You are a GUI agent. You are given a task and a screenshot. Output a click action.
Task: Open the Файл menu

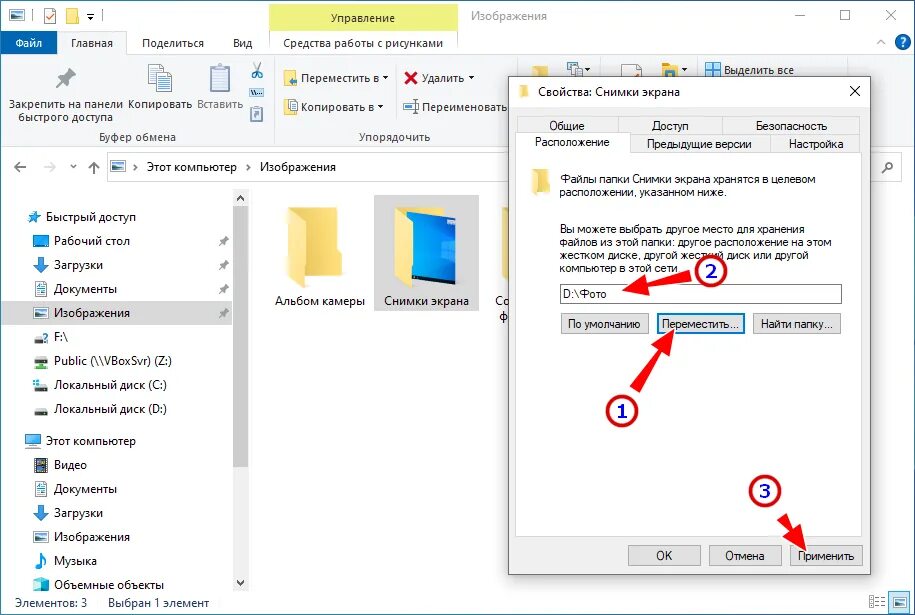(x=29, y=43)
